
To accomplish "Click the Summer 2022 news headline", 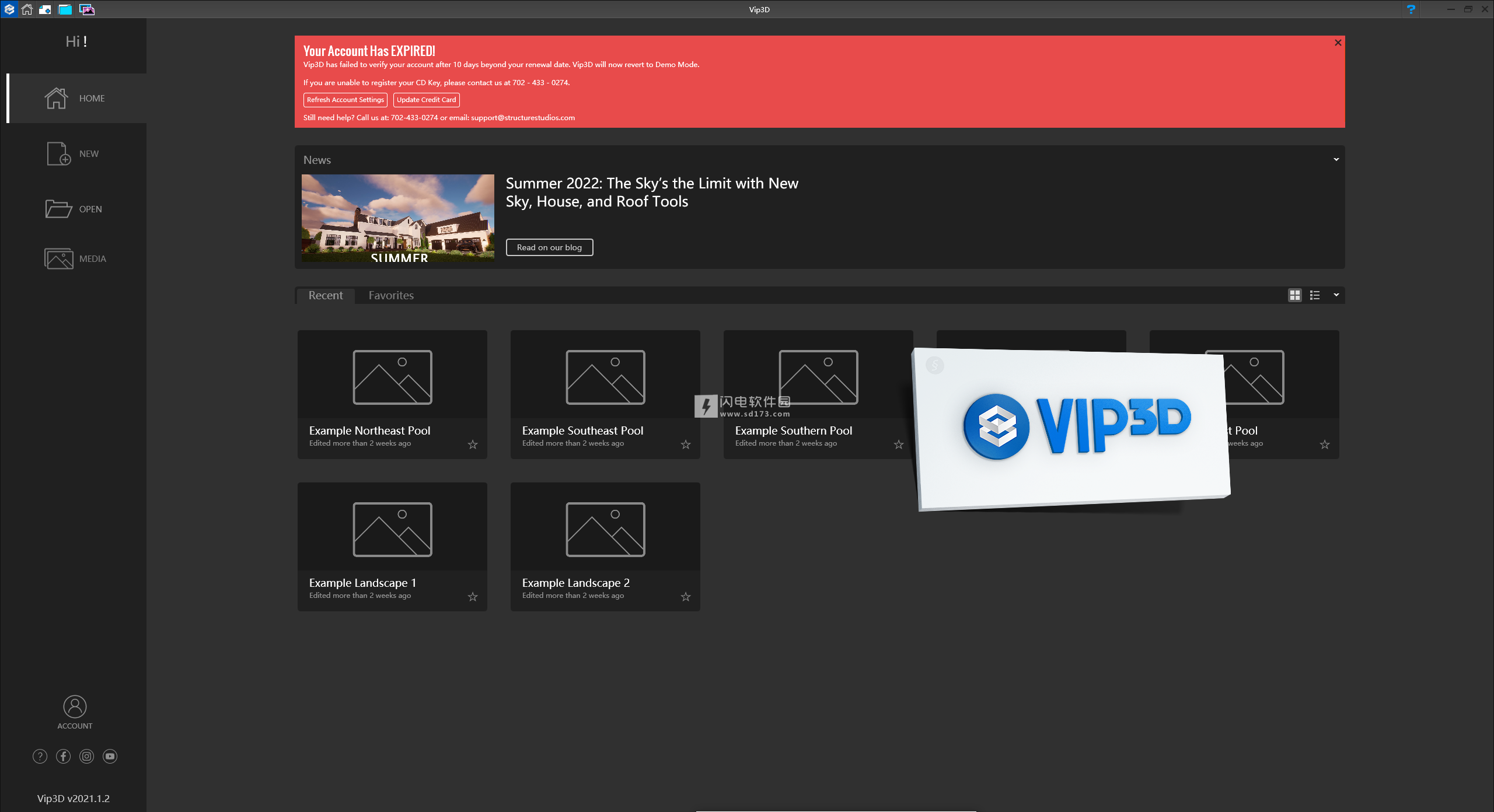I will [652, 192].
